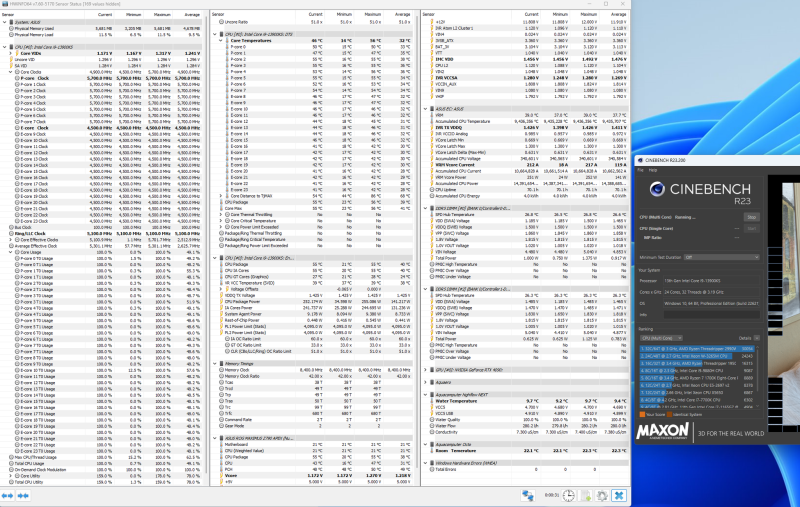Viewport: 800px width, 507px height.
Task: Collapse the Core Usage group
Action: click(x=11, y=252)
